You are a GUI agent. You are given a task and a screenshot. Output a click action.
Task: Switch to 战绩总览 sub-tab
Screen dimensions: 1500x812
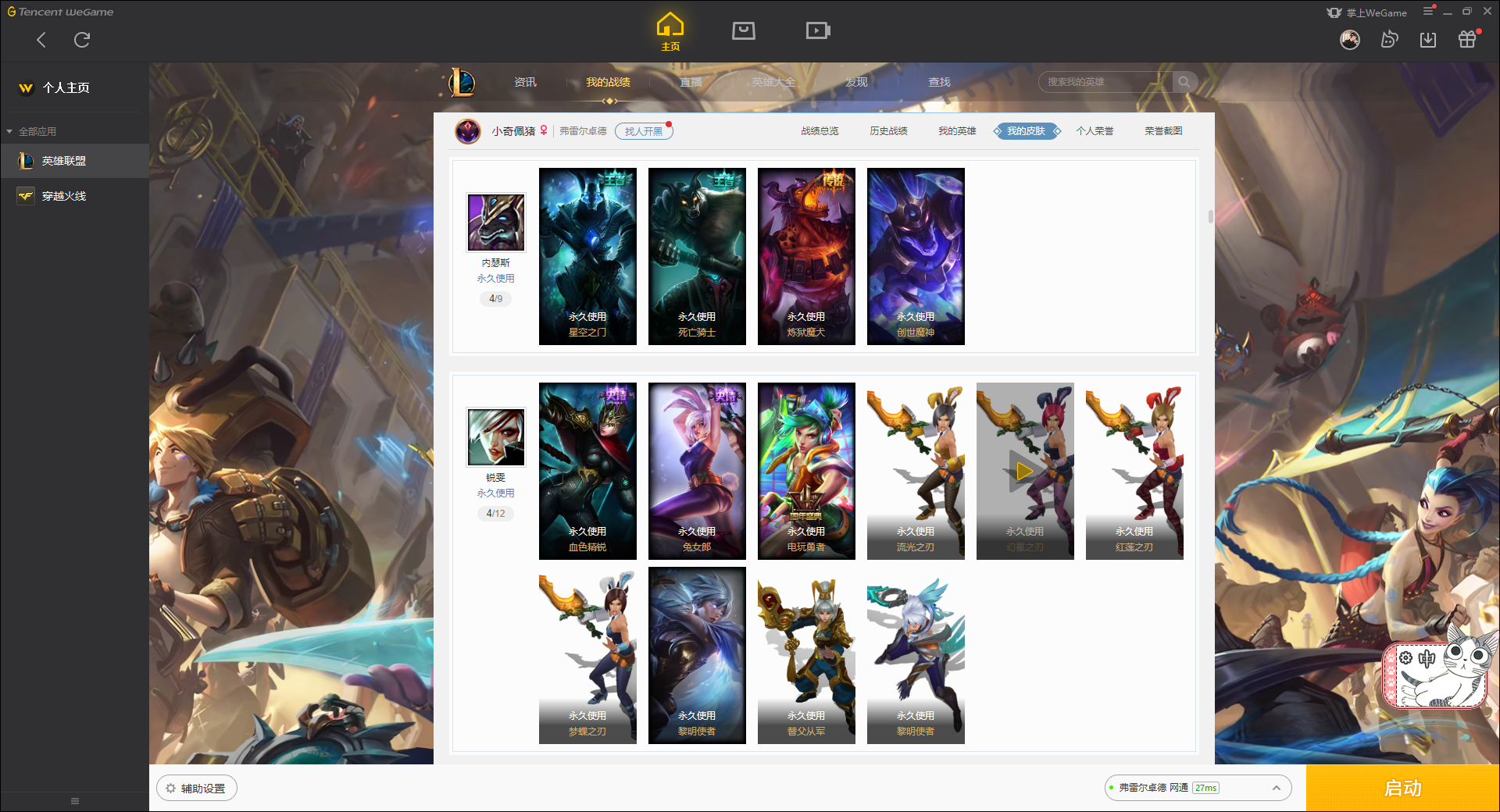coord(820,131)
